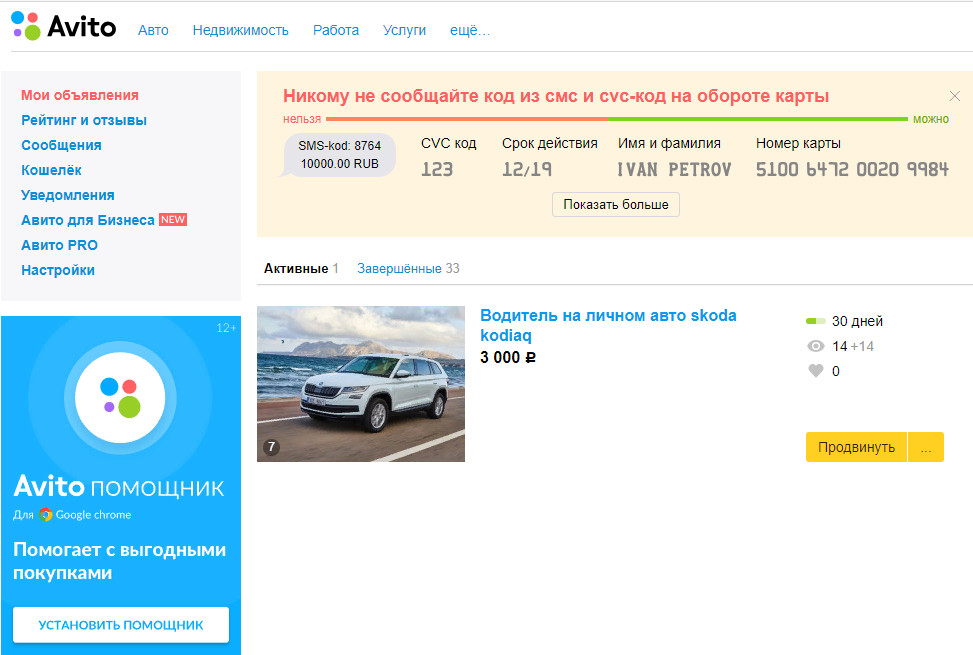Click the photo count badge 7
The image size is (973, 655).
click(271, 447)
